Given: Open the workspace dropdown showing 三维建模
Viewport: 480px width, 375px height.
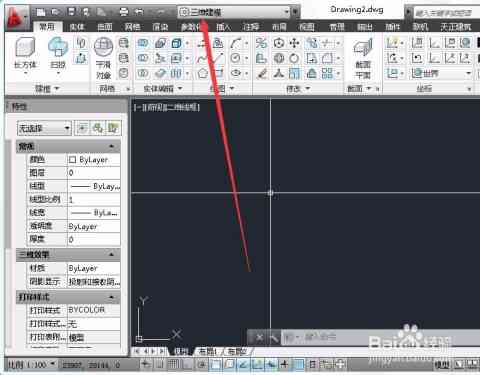Looking at the screenshot, I should [234, 12].
